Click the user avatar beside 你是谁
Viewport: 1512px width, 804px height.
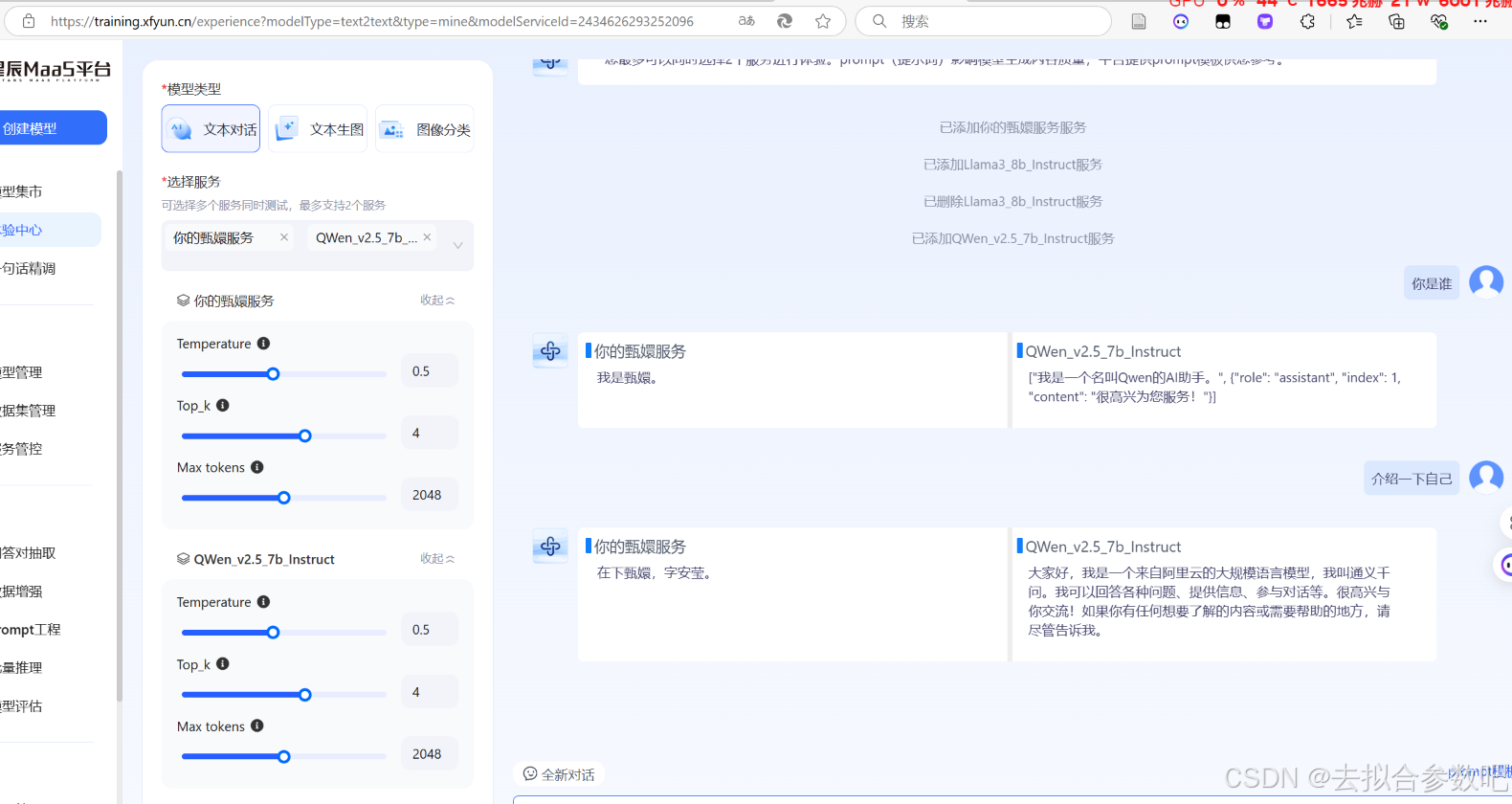pos(1486,282)
